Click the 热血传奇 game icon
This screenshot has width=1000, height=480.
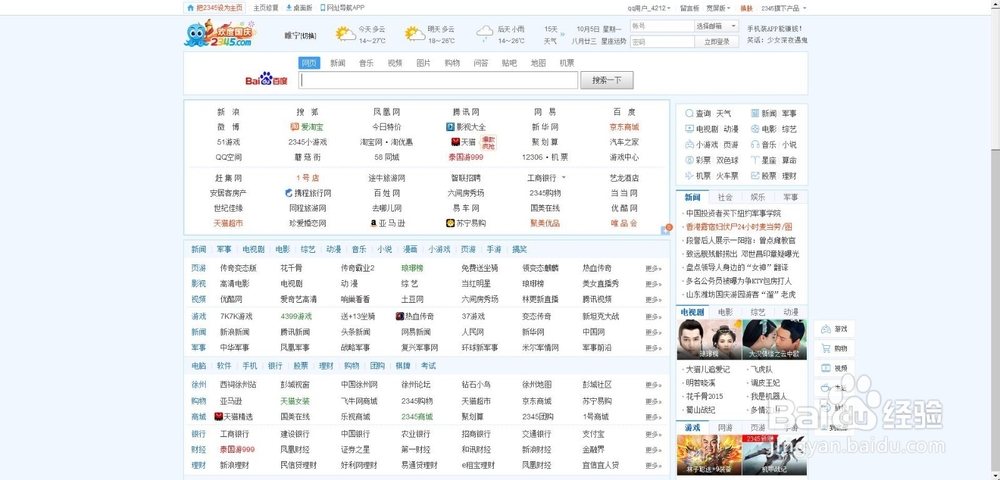click(400, 316)
